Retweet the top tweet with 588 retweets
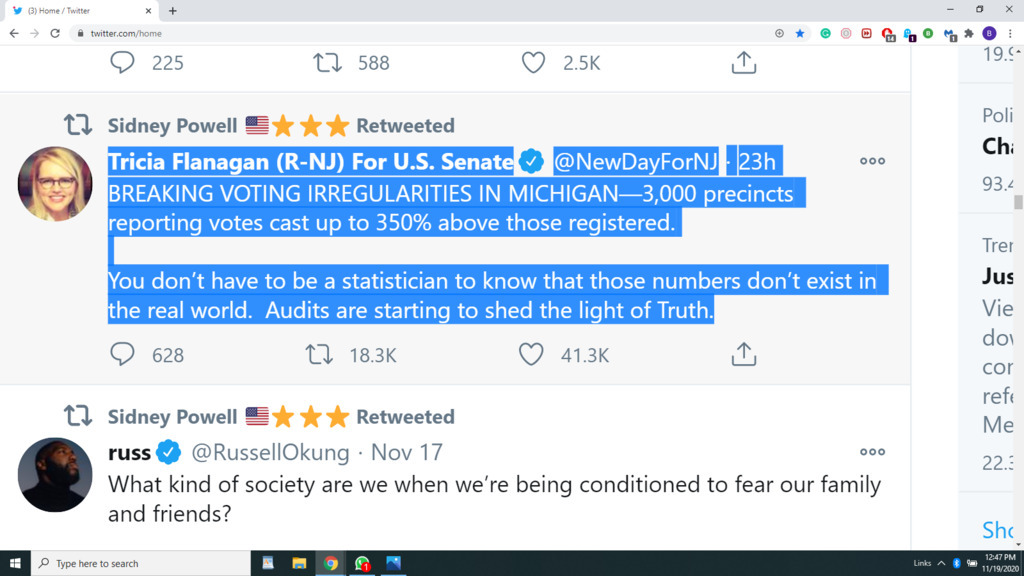This screenshot has width=1024, height=576. point(327,63)
